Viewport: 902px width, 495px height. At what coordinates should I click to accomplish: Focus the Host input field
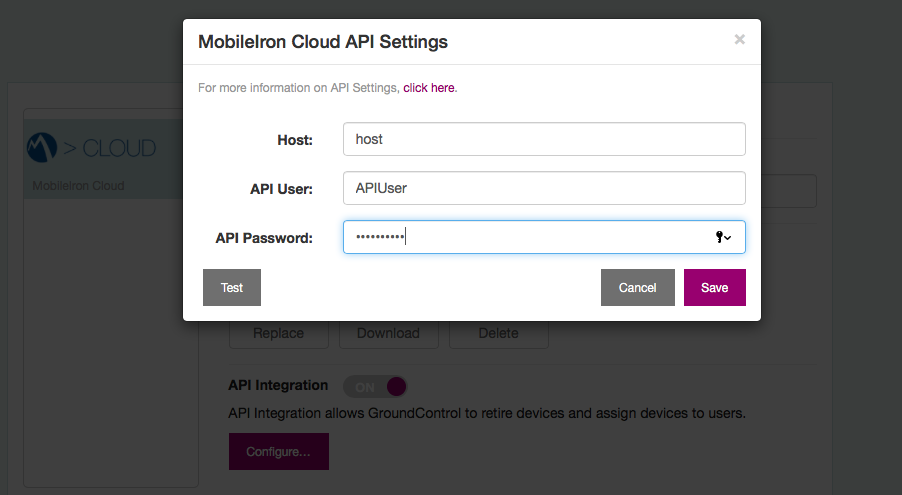pos(544,139)
